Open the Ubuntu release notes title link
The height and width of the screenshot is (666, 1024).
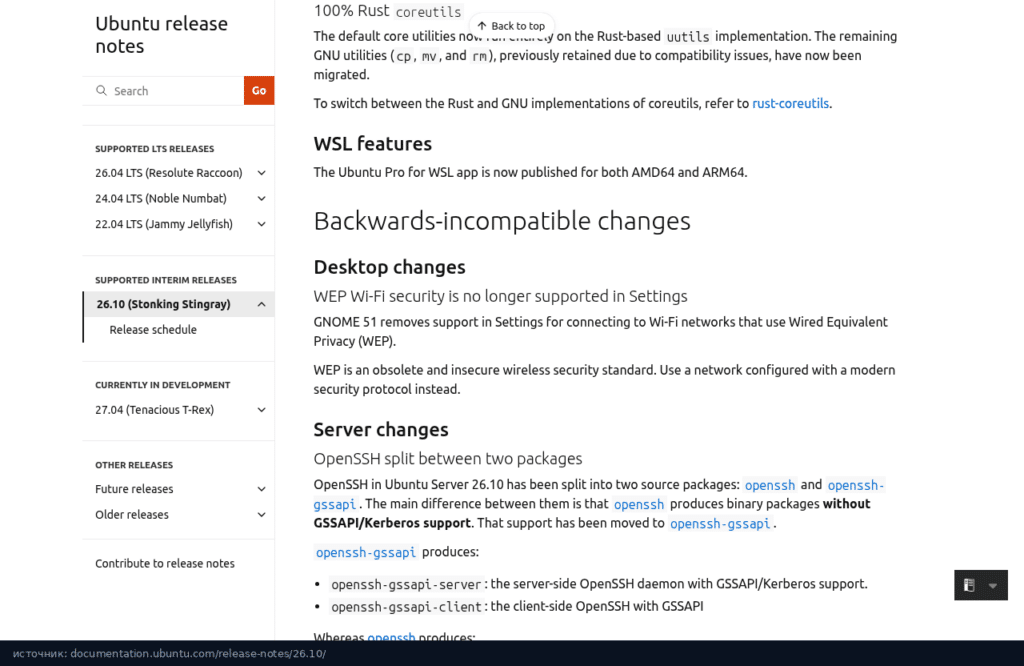[161, 35]
